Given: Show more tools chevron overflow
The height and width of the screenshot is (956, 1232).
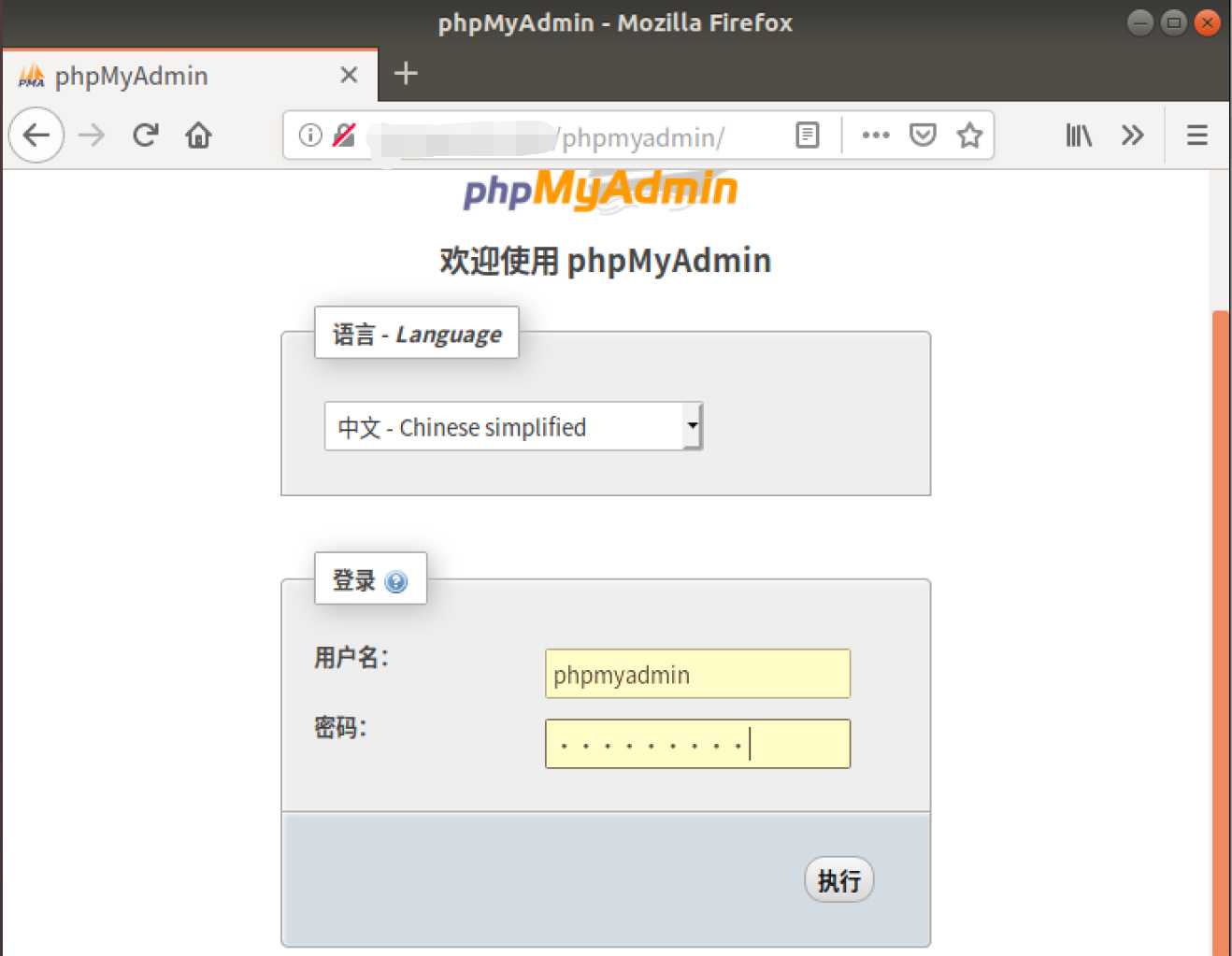Looking at the screenshot, I should coord(1132,136).
